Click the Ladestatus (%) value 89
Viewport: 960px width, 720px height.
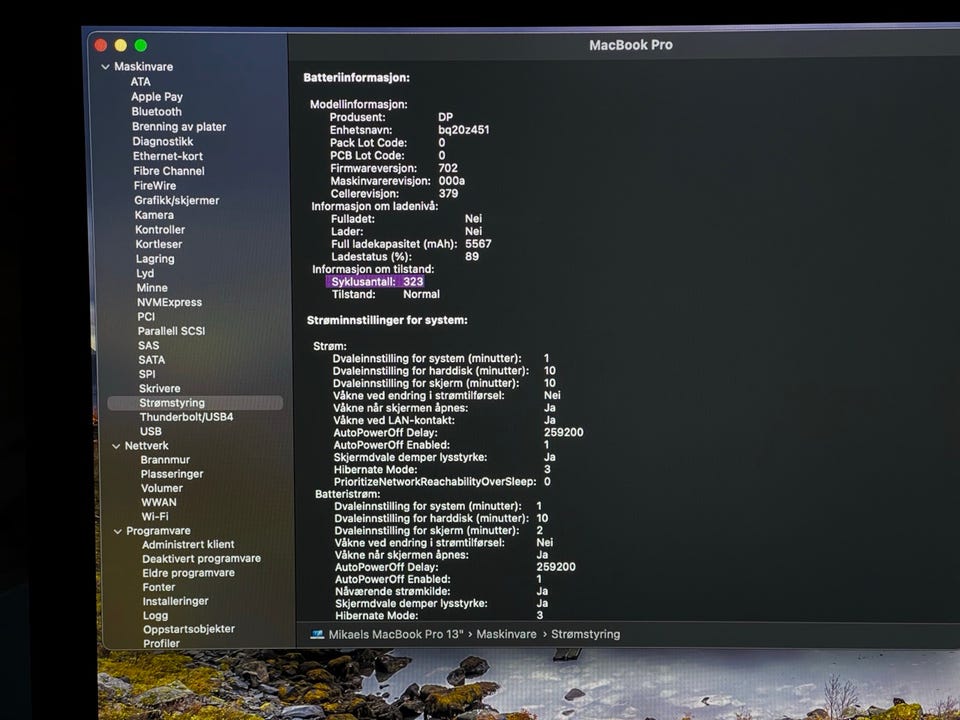[x=472, y=257]
